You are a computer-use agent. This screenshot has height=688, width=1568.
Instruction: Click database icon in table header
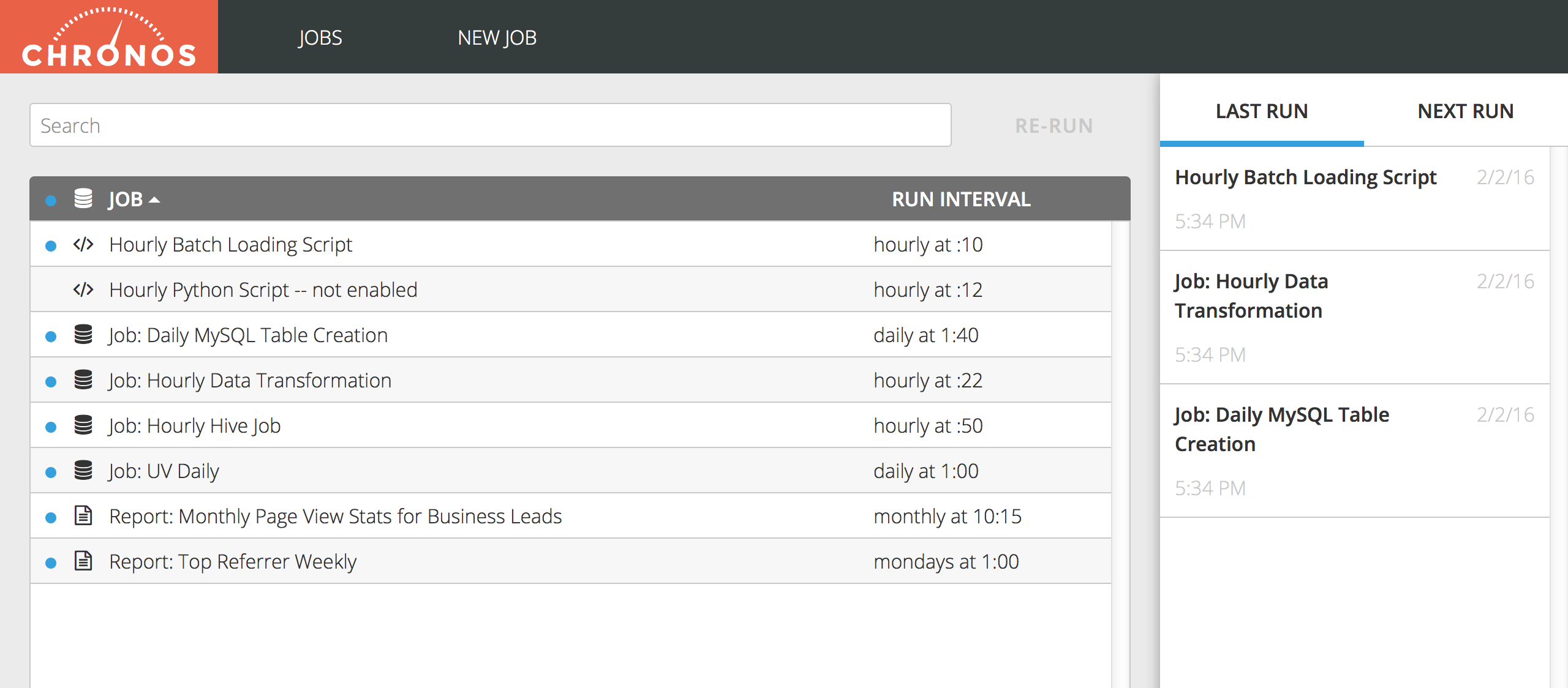[x=83, y=198]
